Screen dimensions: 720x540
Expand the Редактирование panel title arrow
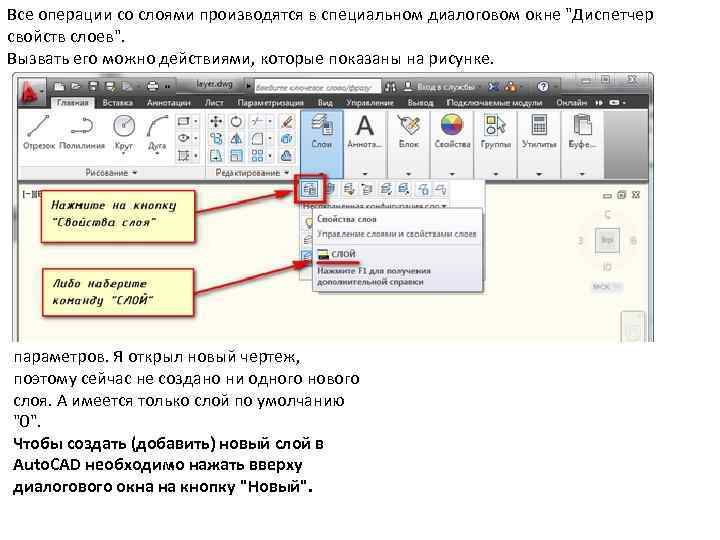coord(287,173)
